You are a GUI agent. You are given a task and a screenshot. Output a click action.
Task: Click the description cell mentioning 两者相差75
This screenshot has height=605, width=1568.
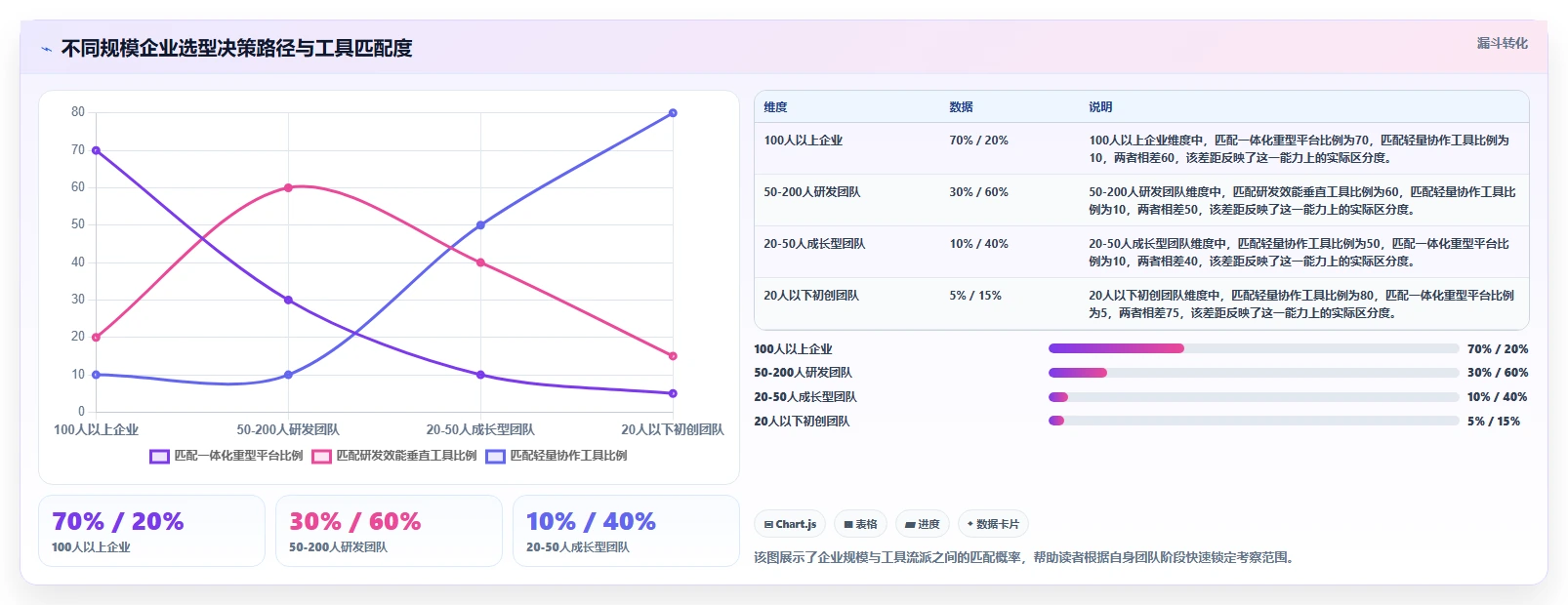pos(1302,304)
